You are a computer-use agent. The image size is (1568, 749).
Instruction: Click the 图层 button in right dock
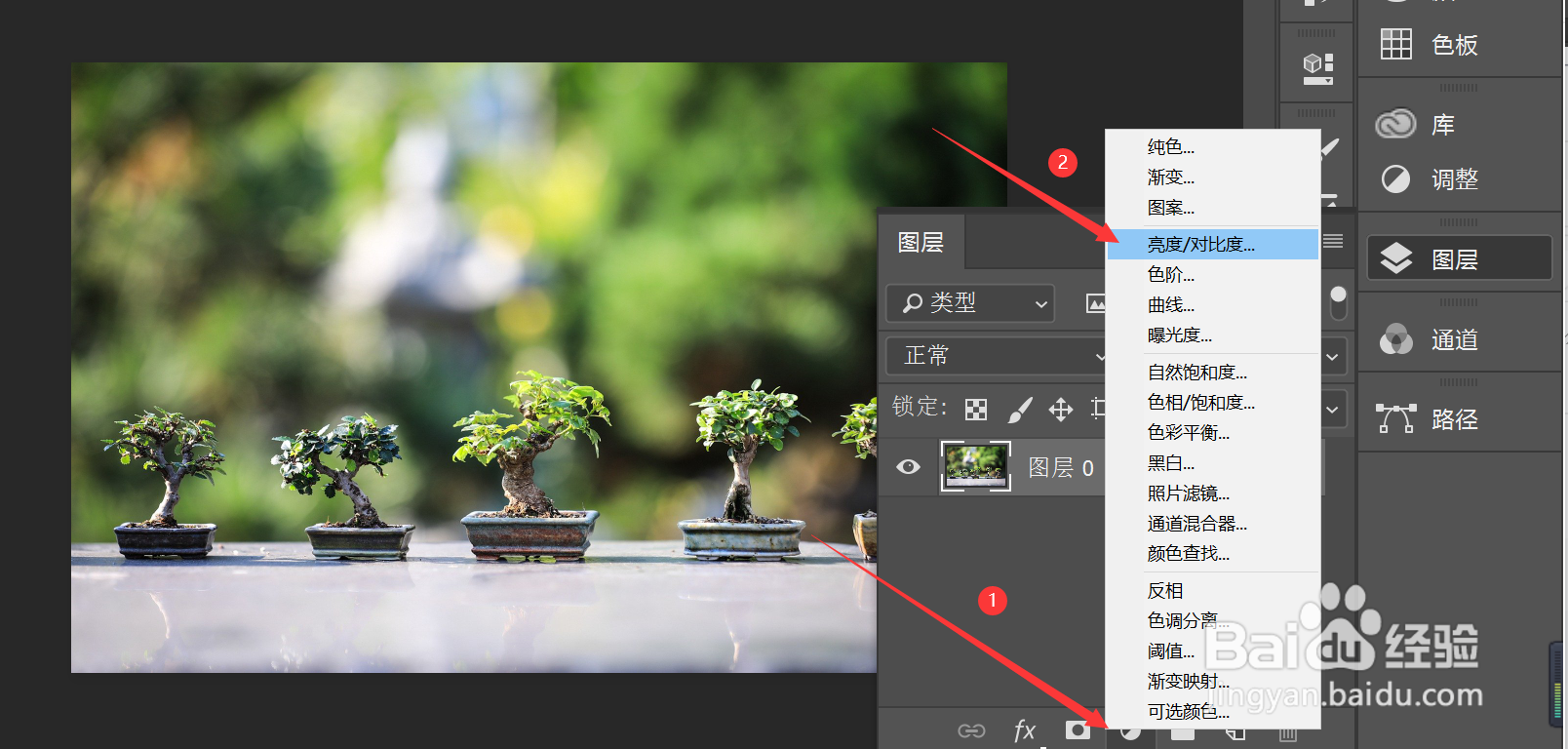tap(1459, 258)
